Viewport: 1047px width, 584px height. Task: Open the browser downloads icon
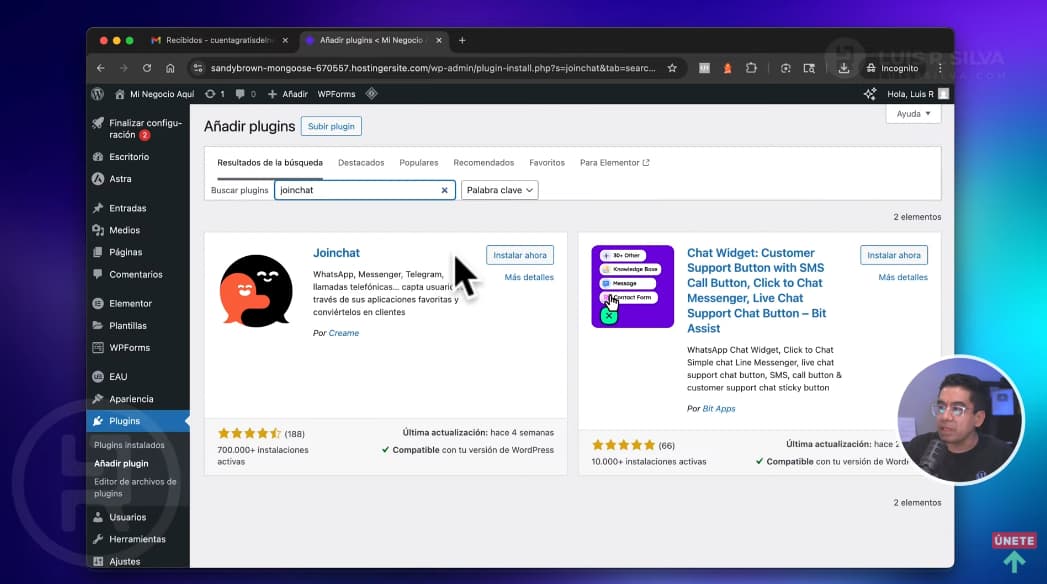coord(844,68)
